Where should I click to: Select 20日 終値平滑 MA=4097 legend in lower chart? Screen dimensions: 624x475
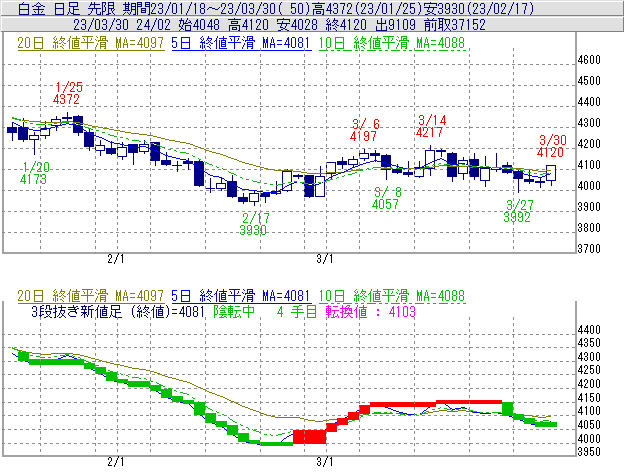91,296
